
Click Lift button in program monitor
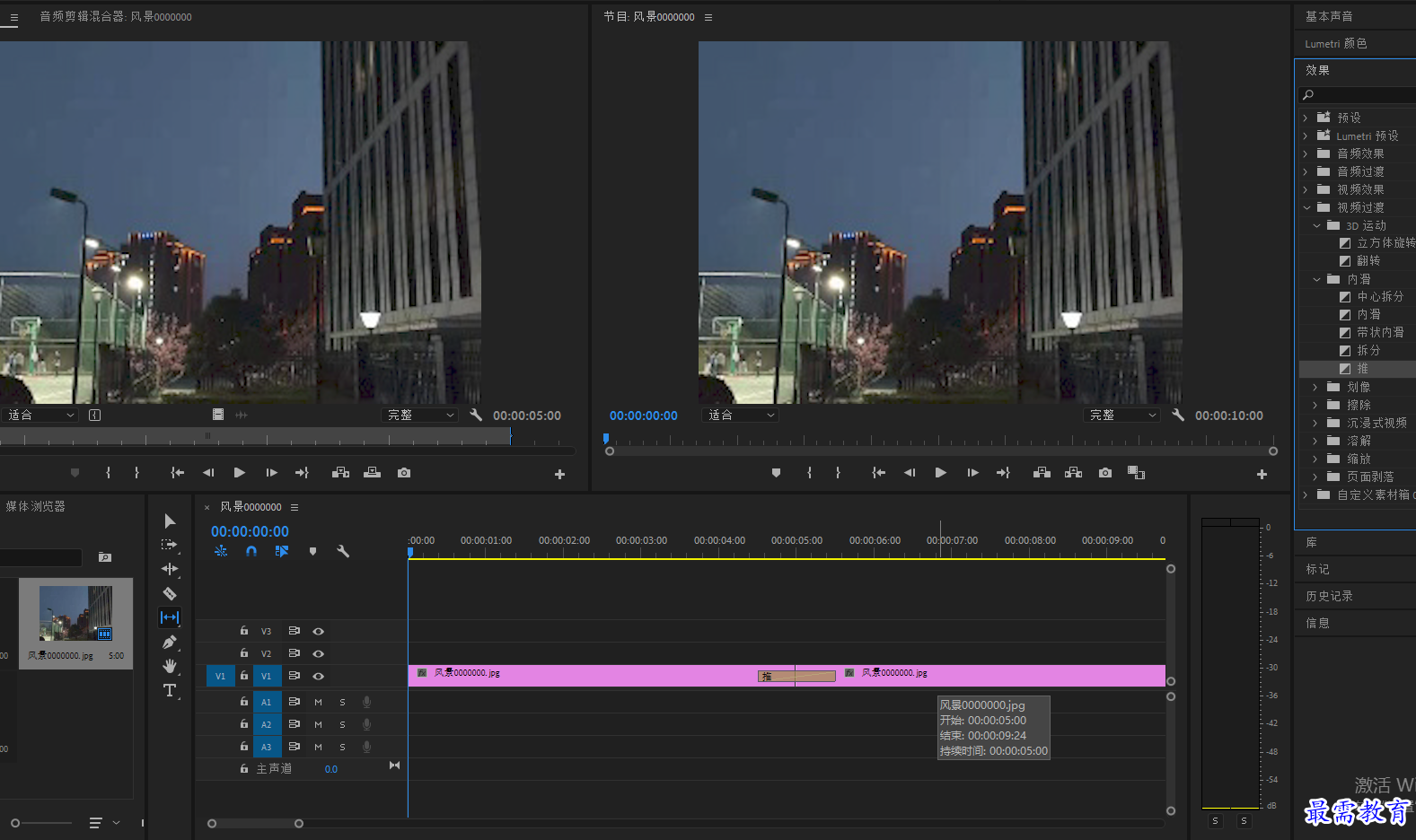[1042, 473]
